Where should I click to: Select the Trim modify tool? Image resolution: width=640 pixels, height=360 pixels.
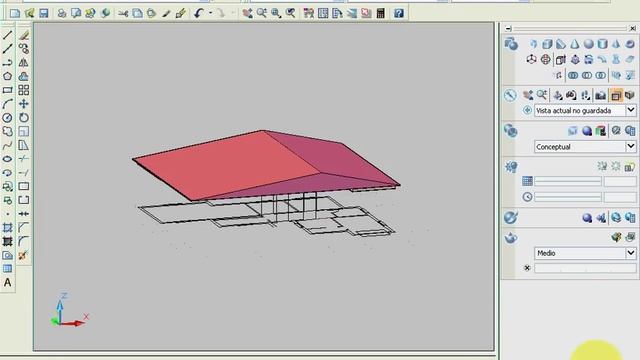click(24, 159)
